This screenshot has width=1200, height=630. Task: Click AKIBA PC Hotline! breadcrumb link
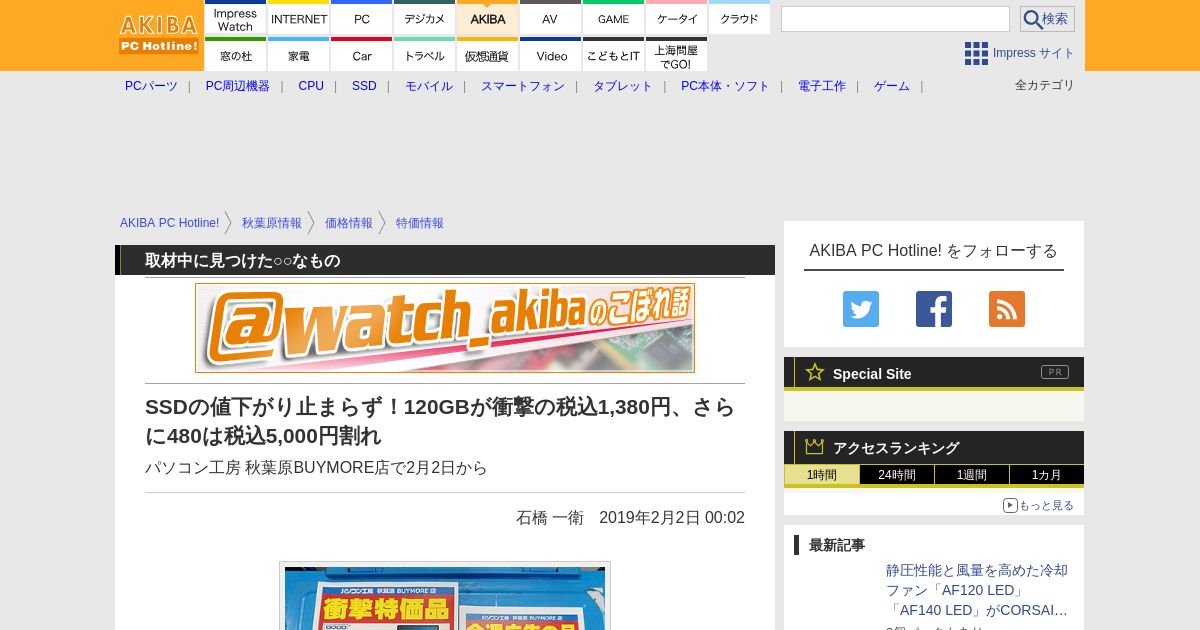[169, 223]
